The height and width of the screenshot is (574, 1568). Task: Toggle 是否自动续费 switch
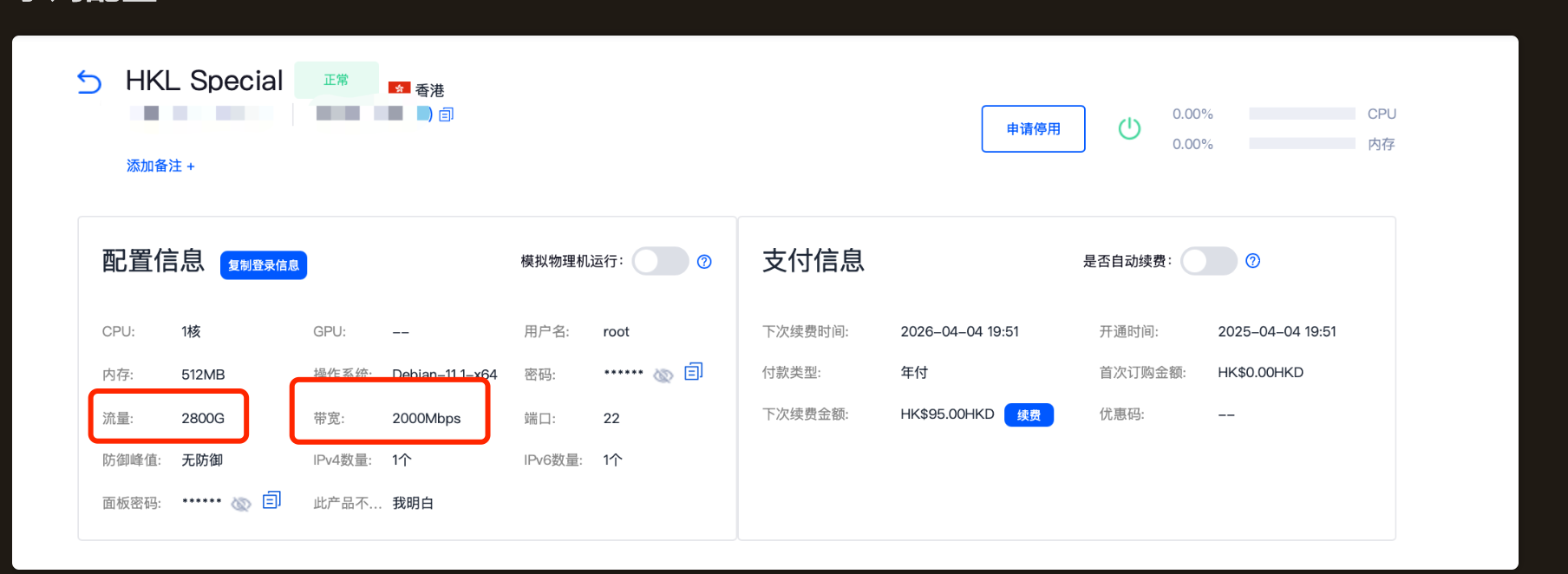1209,260
